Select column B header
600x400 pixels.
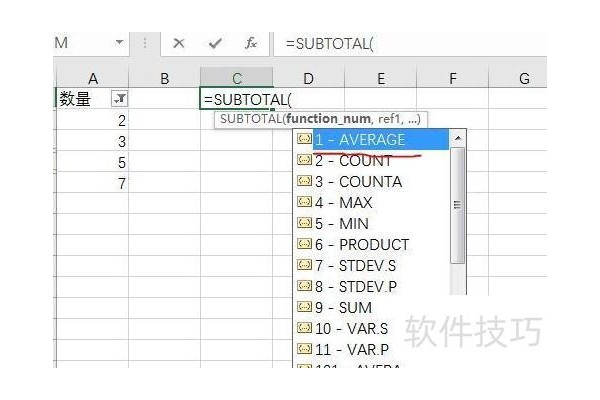point(164,78)
